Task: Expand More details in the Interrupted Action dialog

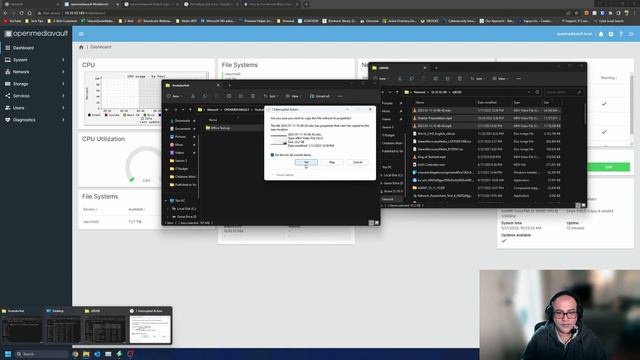Action: [x=283, y=175]
